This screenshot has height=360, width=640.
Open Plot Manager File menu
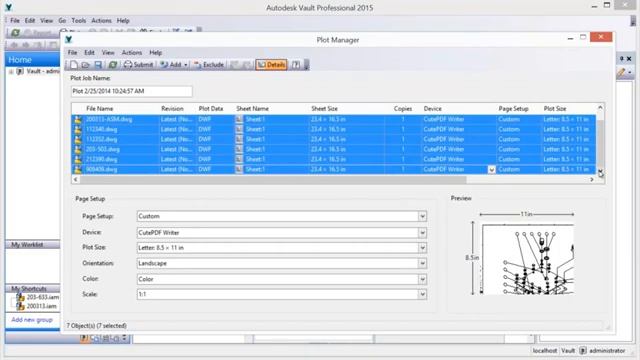tap(72, 53)
